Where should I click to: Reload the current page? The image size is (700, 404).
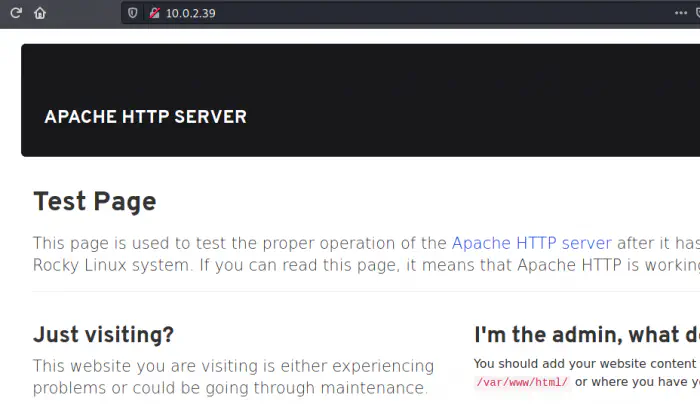16,13
